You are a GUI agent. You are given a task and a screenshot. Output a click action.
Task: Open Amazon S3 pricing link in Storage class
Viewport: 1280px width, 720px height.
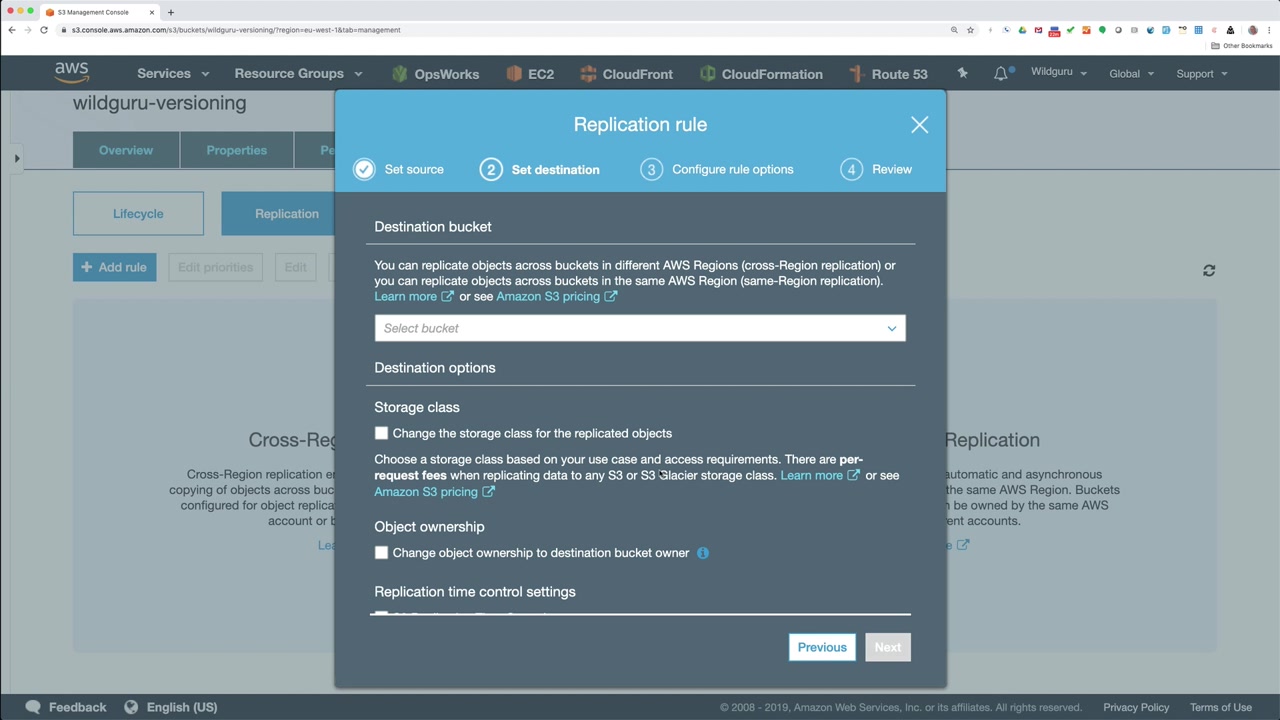pos(434,492)
